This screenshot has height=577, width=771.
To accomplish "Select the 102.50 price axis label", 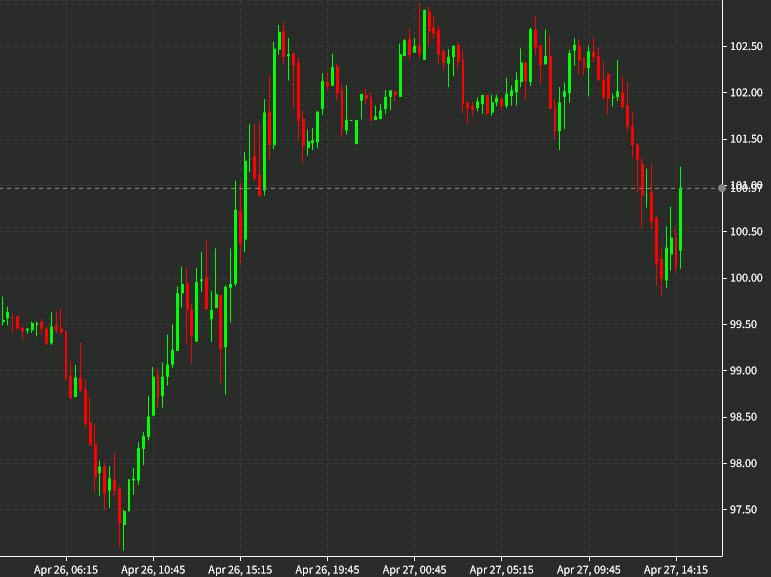I will [746, 46].
